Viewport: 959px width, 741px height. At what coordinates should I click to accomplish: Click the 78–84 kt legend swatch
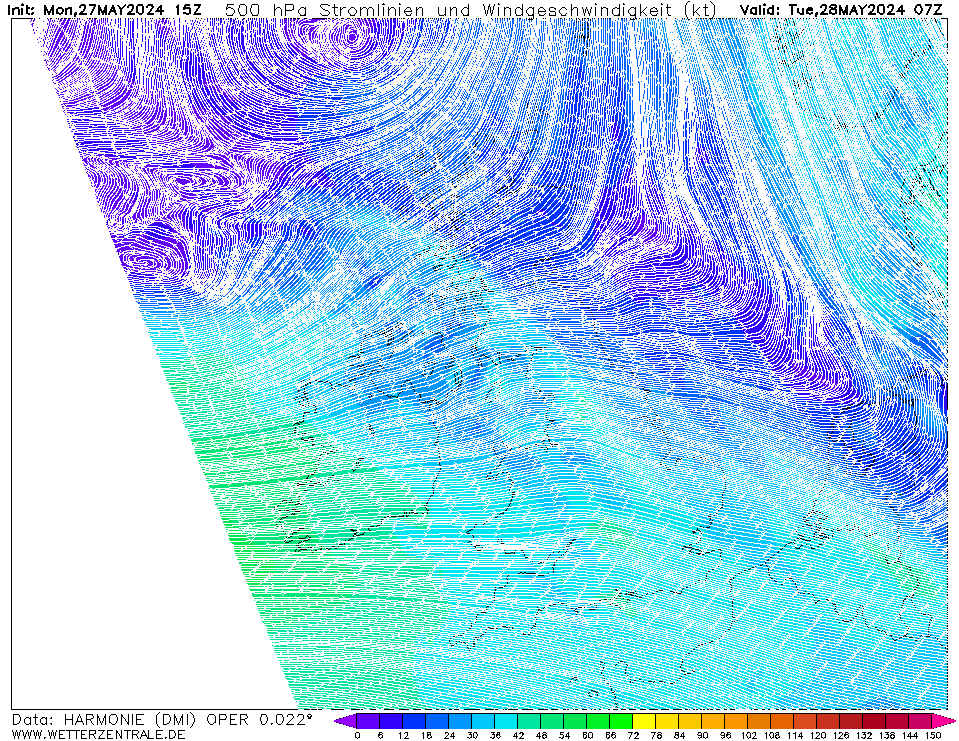668,721
